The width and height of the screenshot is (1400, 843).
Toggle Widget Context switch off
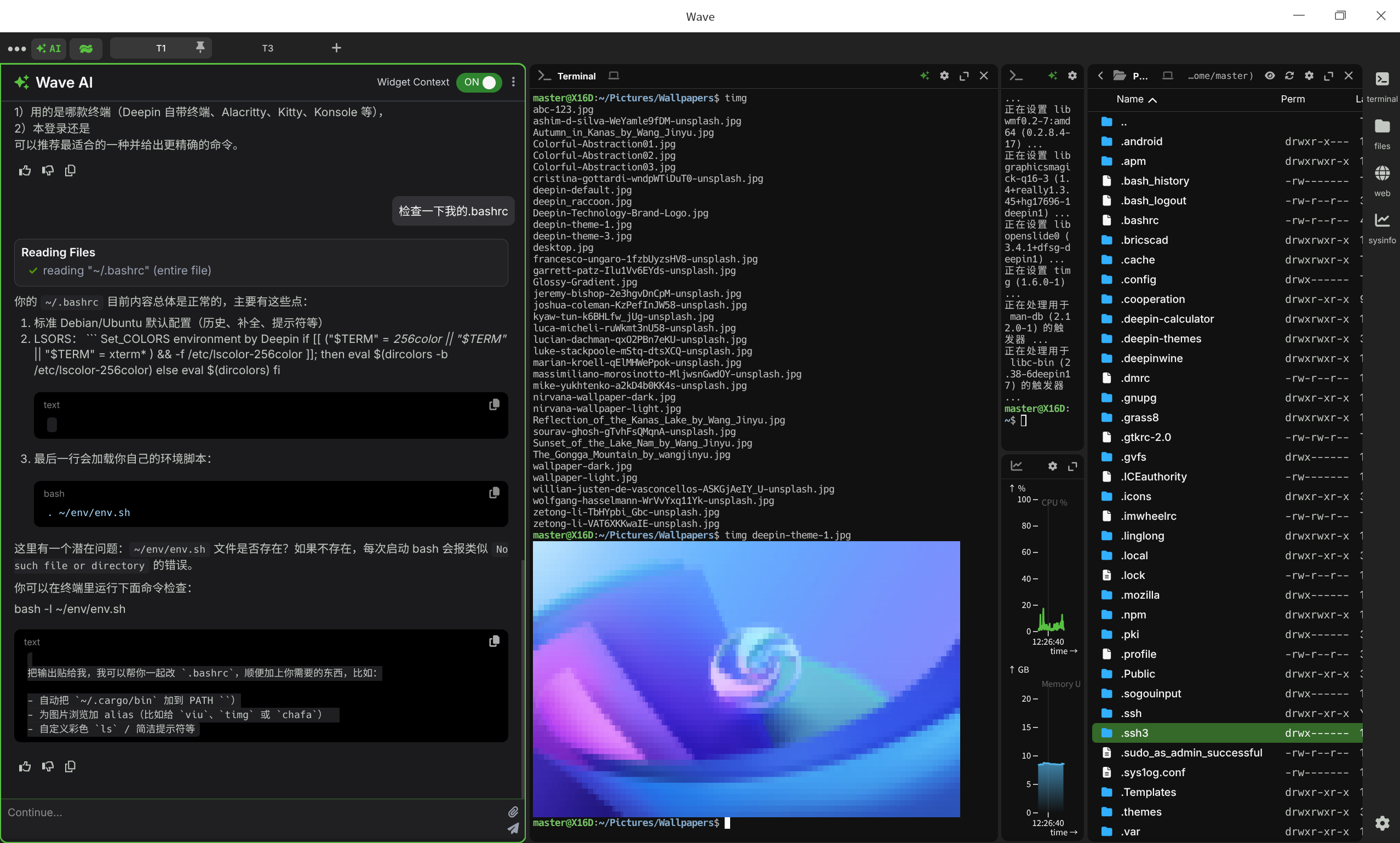[x=479, y=82]
